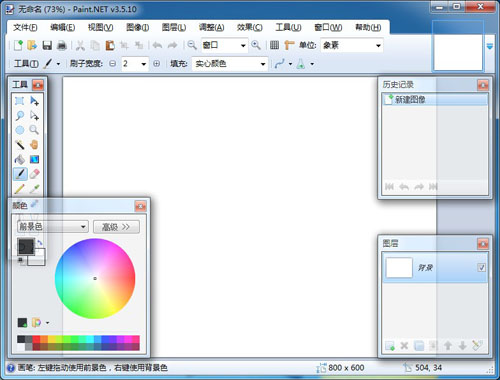
Task: Move layer down arrow in 图层 panel
Action: coord(462,346)
